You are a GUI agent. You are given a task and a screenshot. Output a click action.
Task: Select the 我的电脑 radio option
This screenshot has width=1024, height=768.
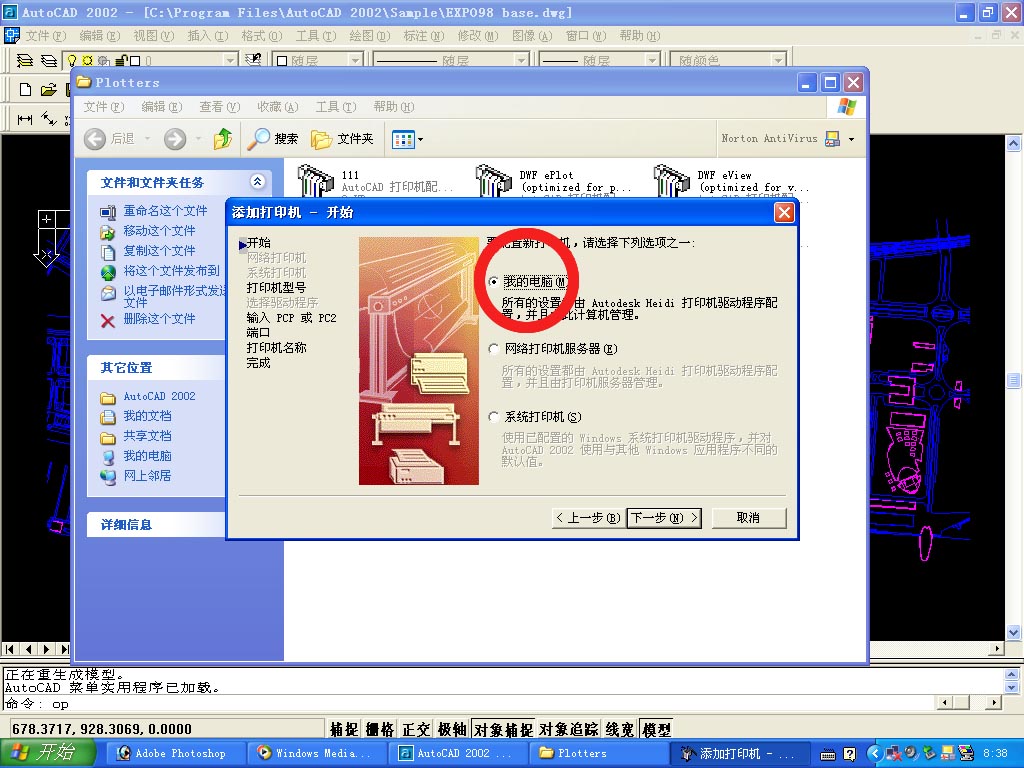(494, 282)
